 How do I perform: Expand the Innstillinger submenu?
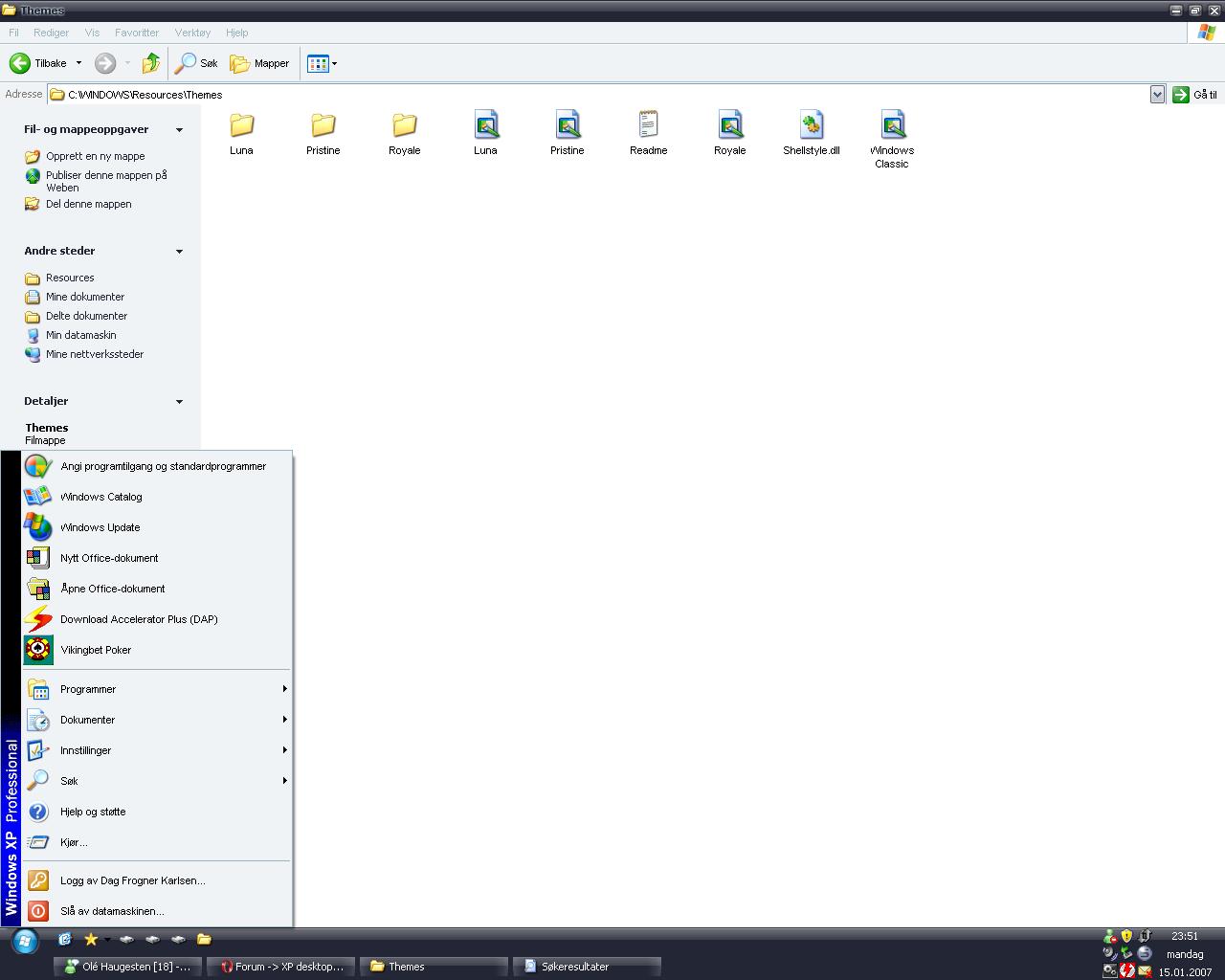pyautogui.click(x=157, y=750)
